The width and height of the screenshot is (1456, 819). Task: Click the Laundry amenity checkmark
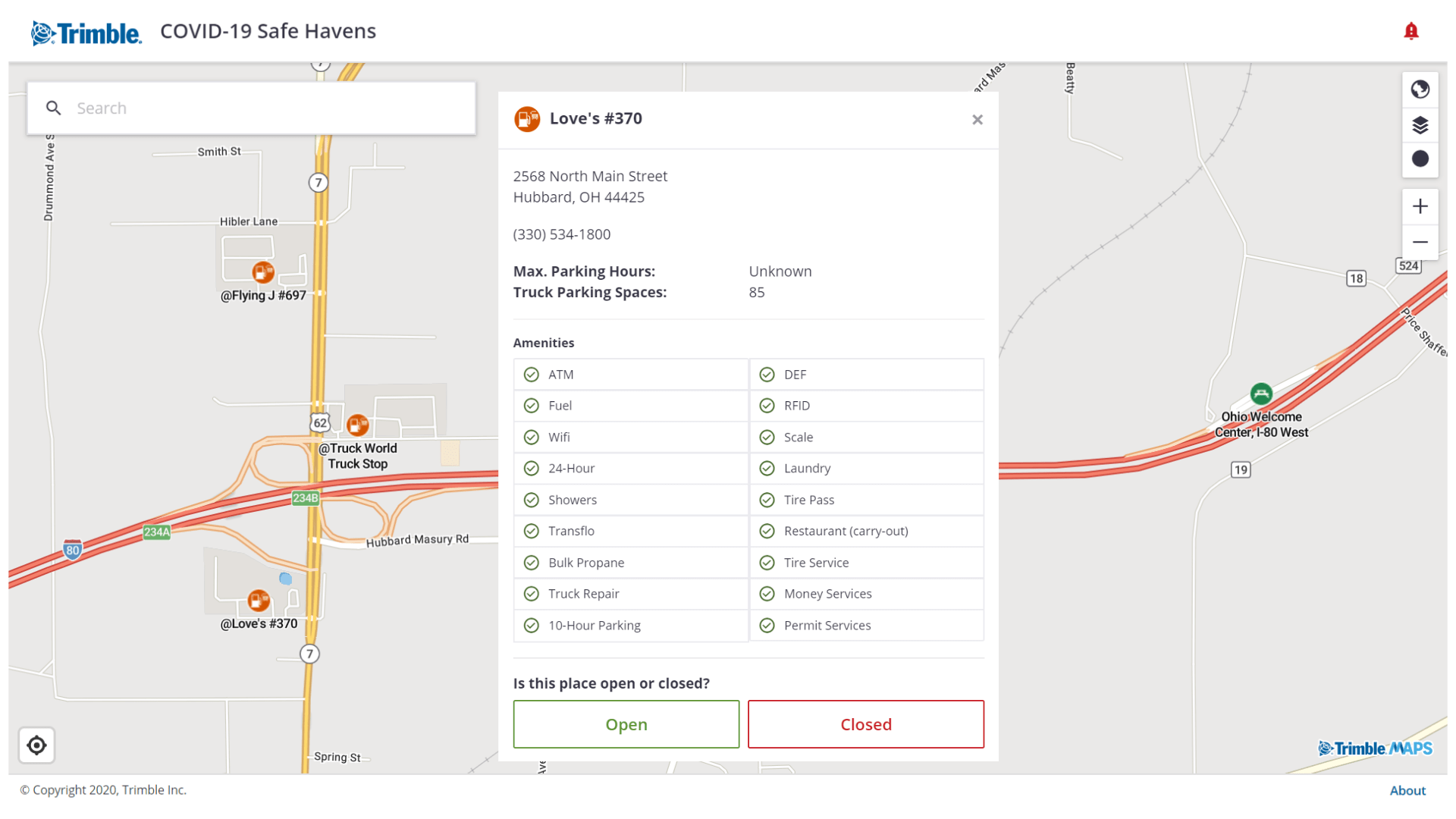767,468
